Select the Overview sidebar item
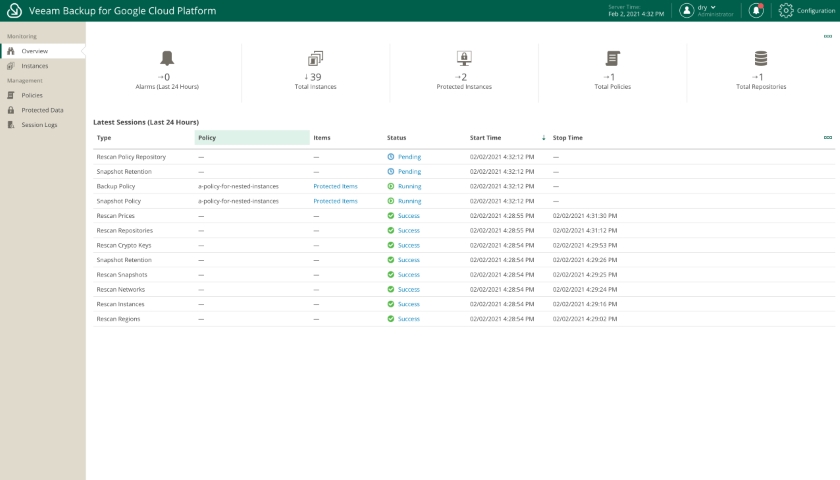Screen dimensions: 840x480 click(42, 51)
